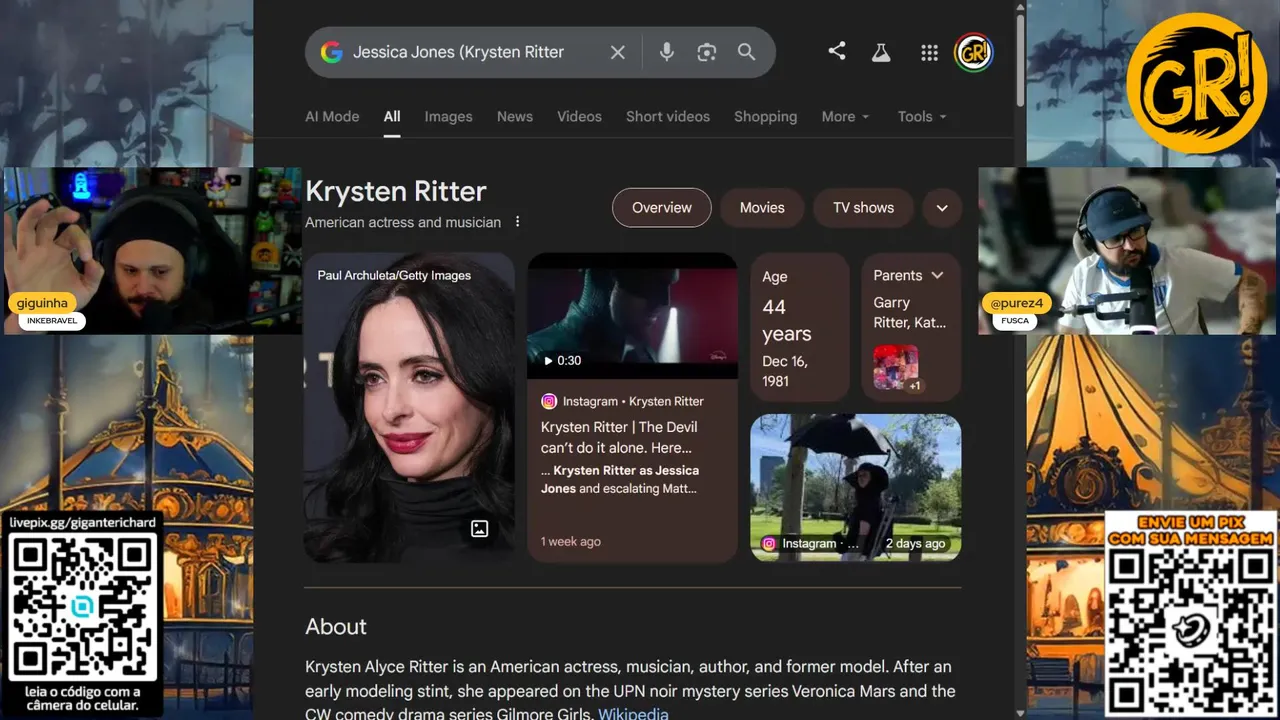Expand more category chips with chevron
This screenshot has width=1280, height=720.
pyautogui.click(x=942, y=208)
